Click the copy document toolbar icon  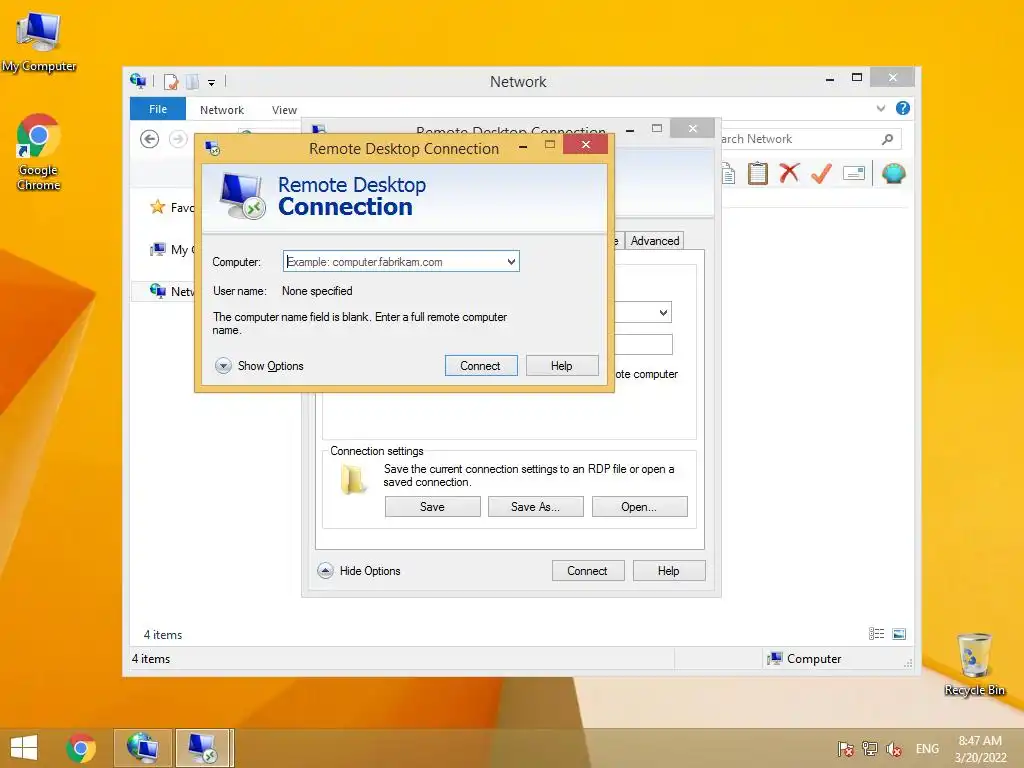[729, 174]
